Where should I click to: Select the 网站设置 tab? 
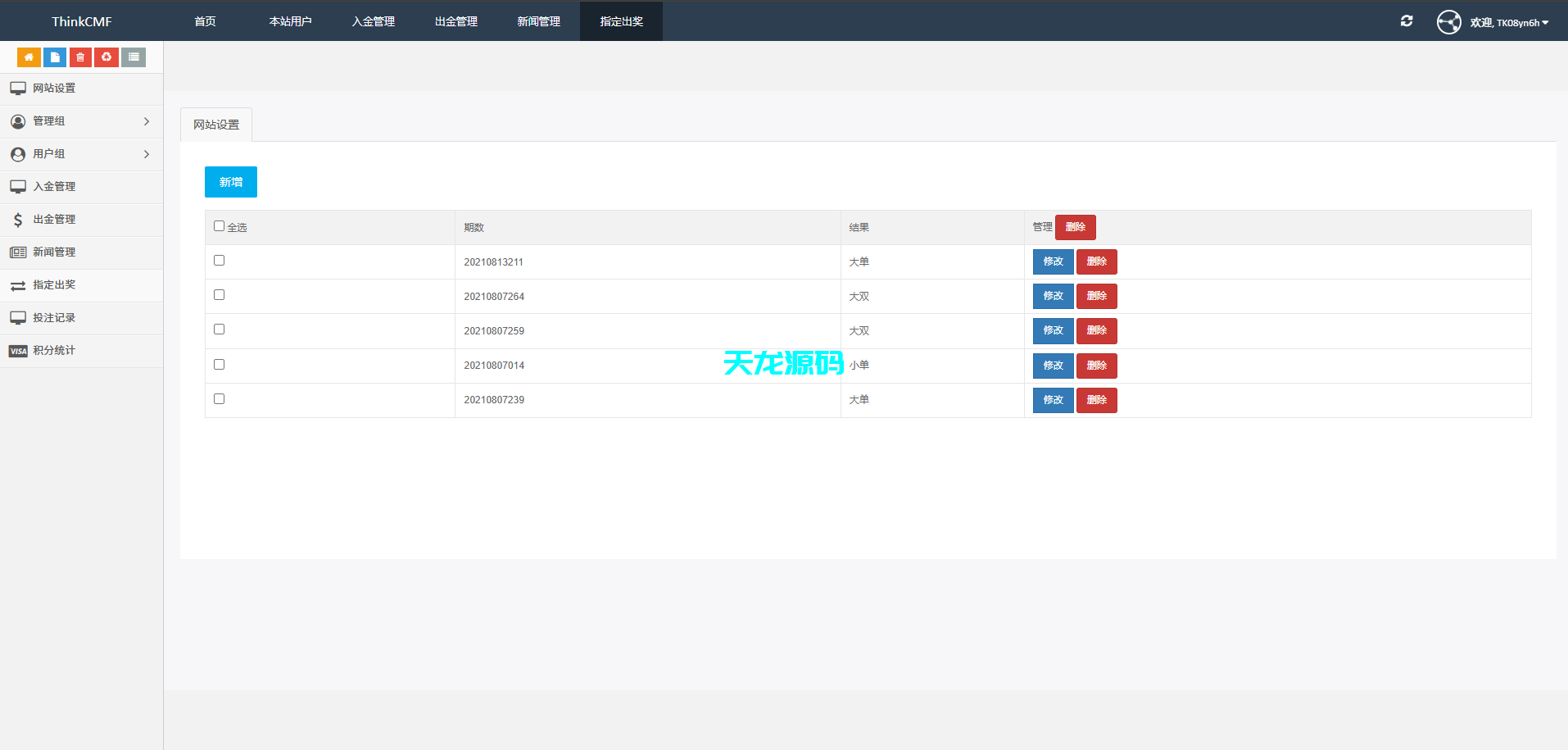coord(216,125)
